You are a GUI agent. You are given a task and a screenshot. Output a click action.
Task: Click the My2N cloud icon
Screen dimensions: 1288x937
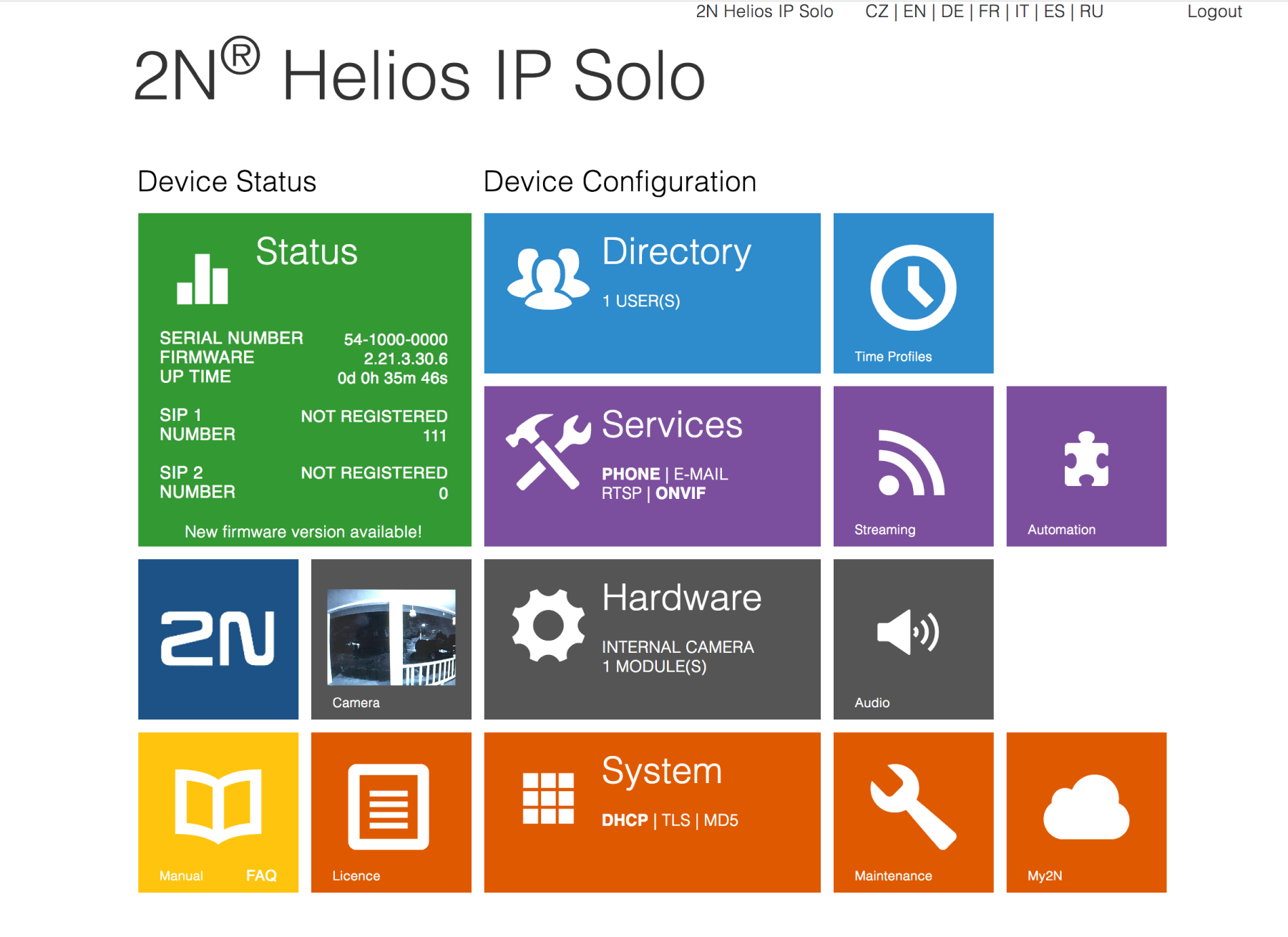click(x=1085, y=807)
